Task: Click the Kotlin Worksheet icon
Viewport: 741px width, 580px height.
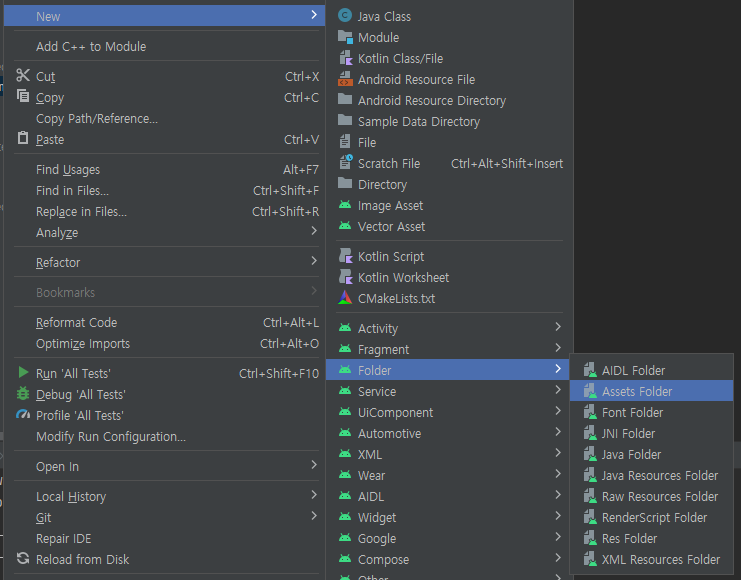Action: 345,277
